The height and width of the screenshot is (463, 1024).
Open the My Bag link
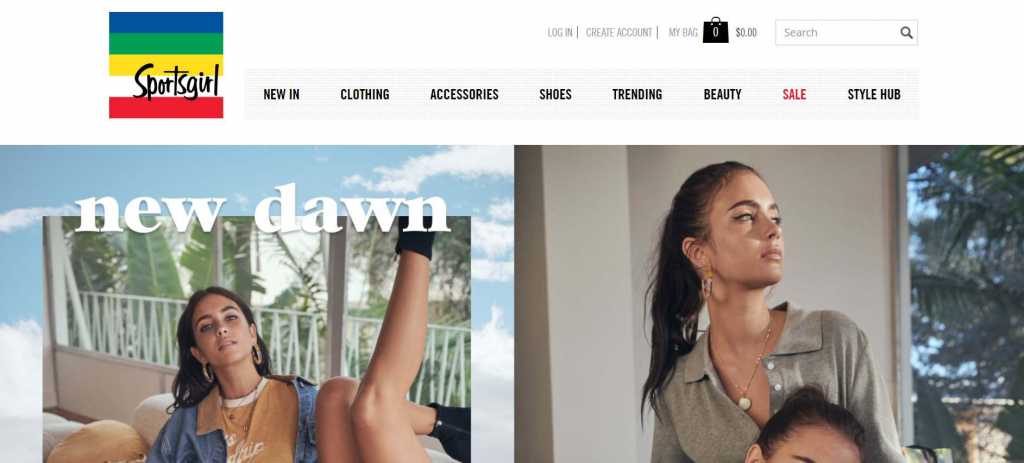[x=682, y=33]
